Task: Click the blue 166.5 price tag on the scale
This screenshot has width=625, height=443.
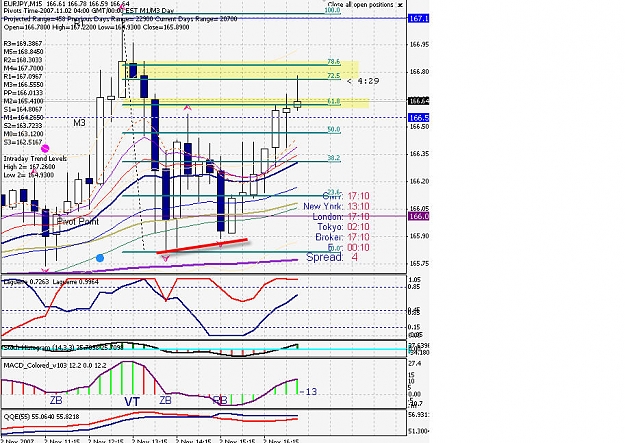Action: (419, 118)
